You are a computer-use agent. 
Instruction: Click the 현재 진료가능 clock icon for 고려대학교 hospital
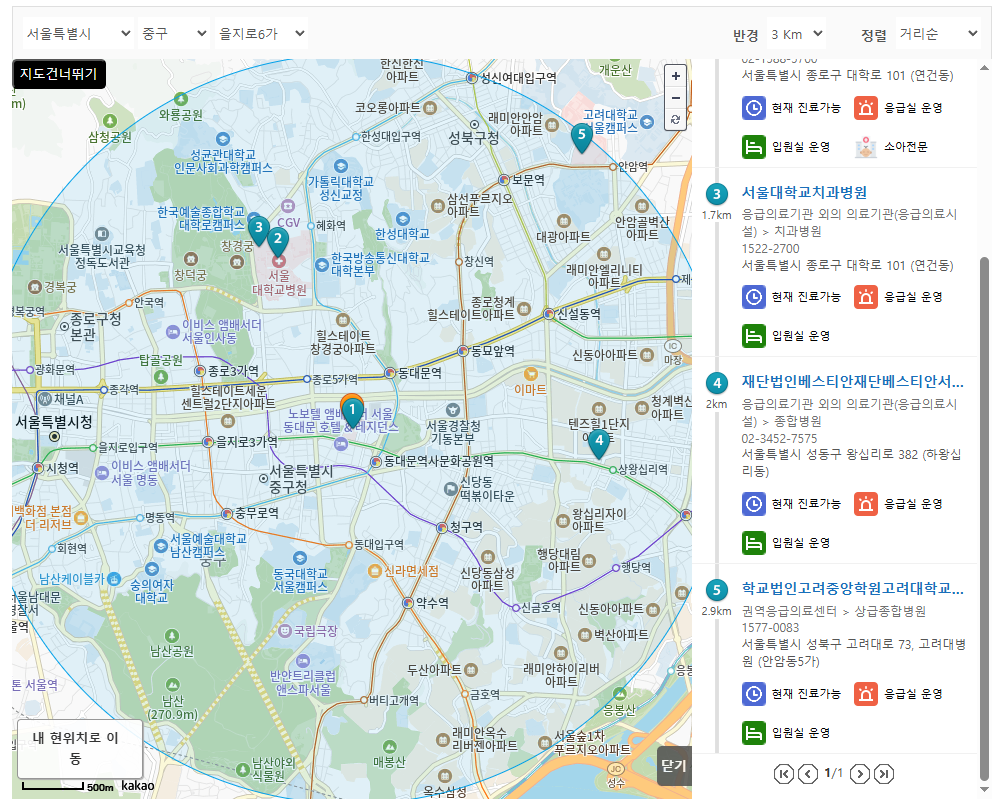[753, 693]
